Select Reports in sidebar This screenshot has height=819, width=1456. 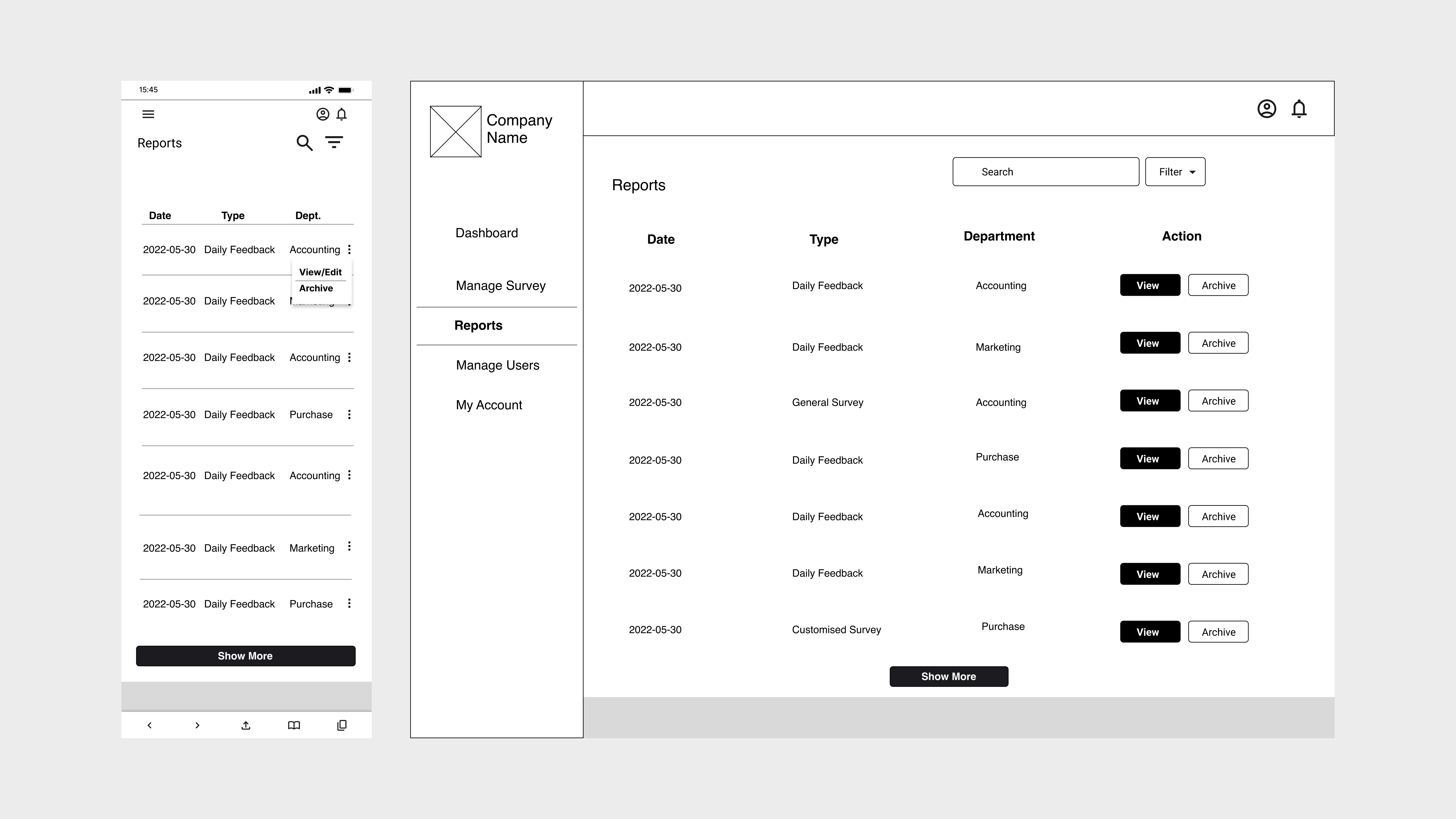click(x=478, y=326)
